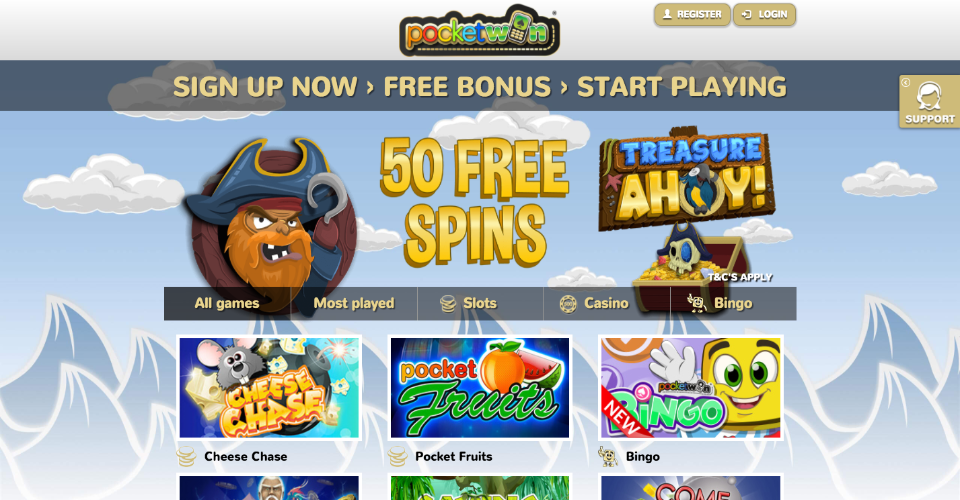Open the Login button

pos(764,14)
